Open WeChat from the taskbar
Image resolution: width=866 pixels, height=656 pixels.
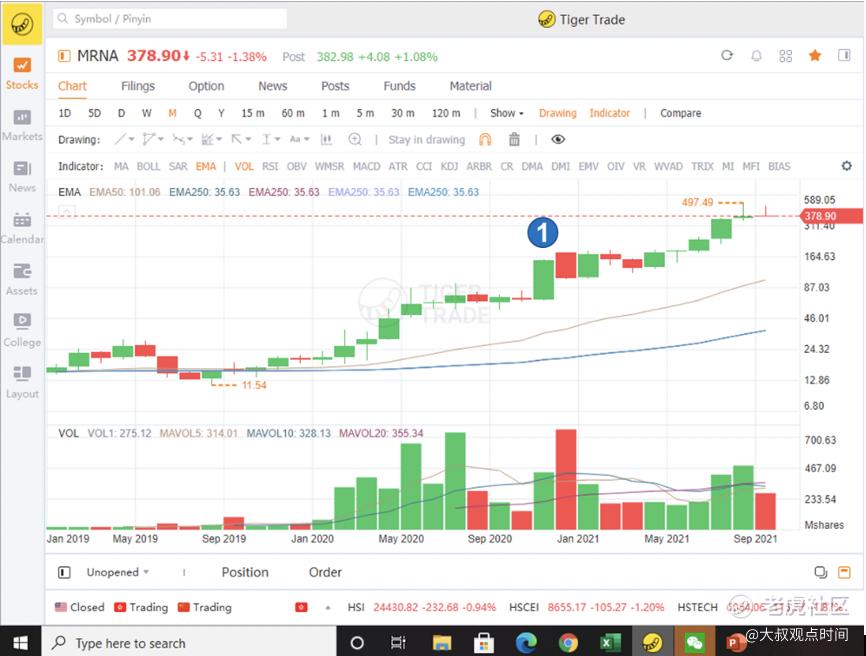click(694, 643)
